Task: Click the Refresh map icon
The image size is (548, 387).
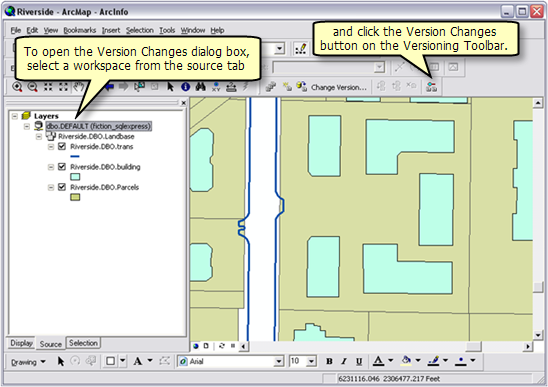Action: 222,346
